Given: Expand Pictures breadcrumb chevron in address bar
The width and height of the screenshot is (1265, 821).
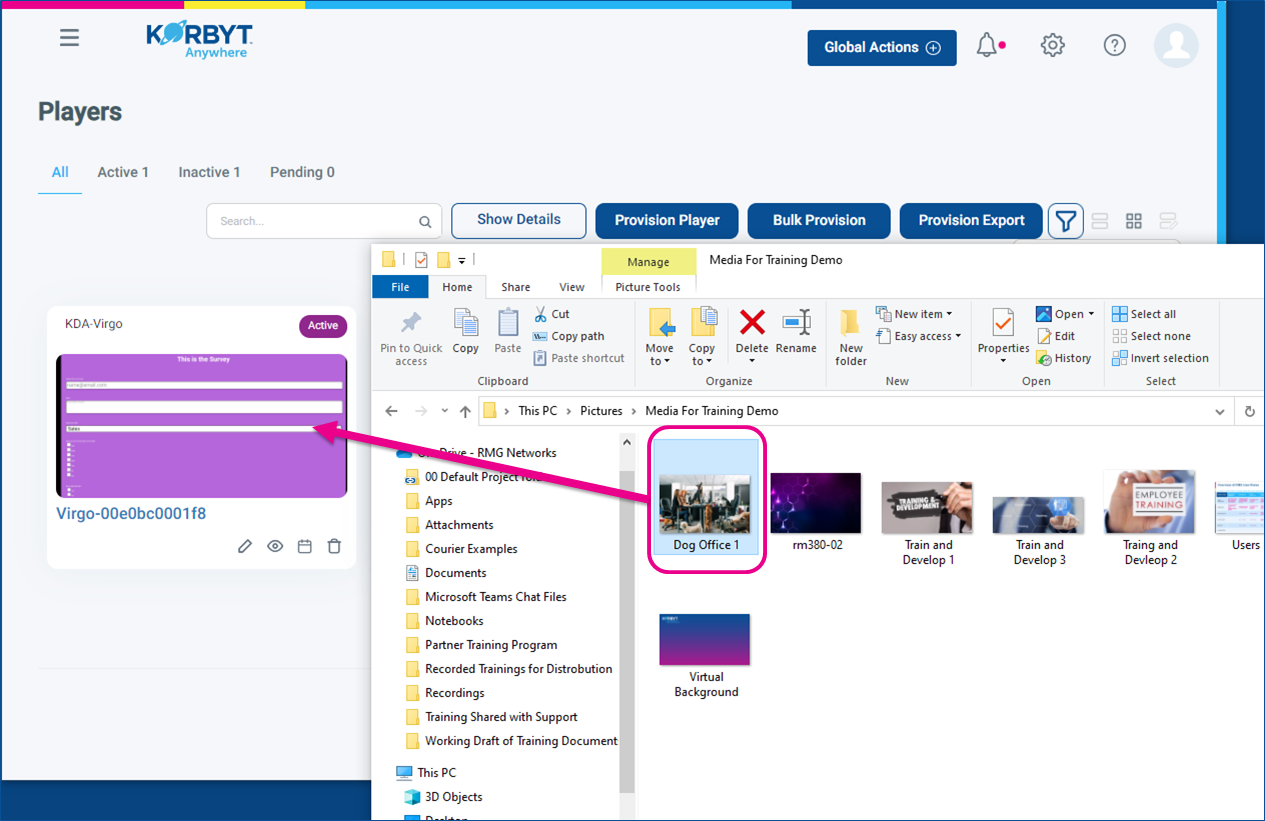Looking at the screenshot, I should point(634,411).
